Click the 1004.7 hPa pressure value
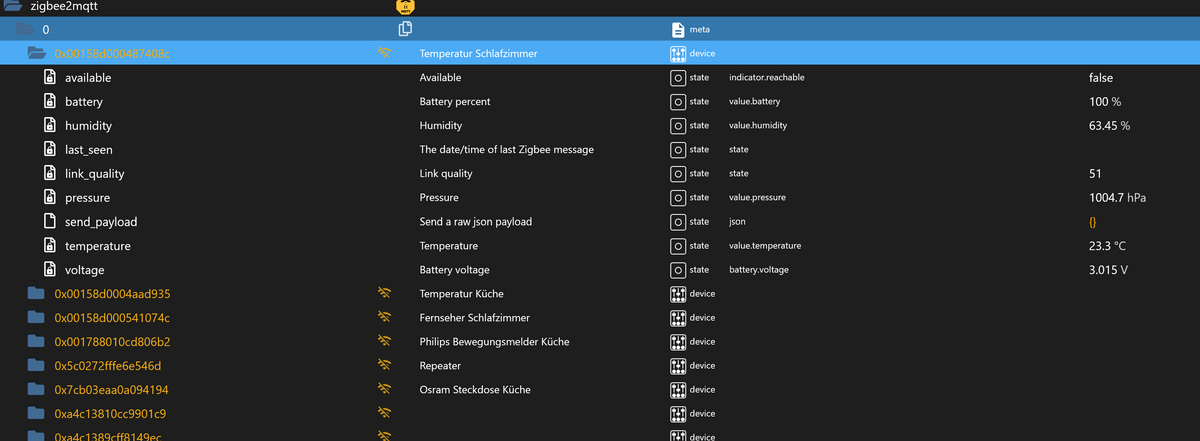Image resolution: width=1200 pixels, height=441 pixels. click(1118, 197)
